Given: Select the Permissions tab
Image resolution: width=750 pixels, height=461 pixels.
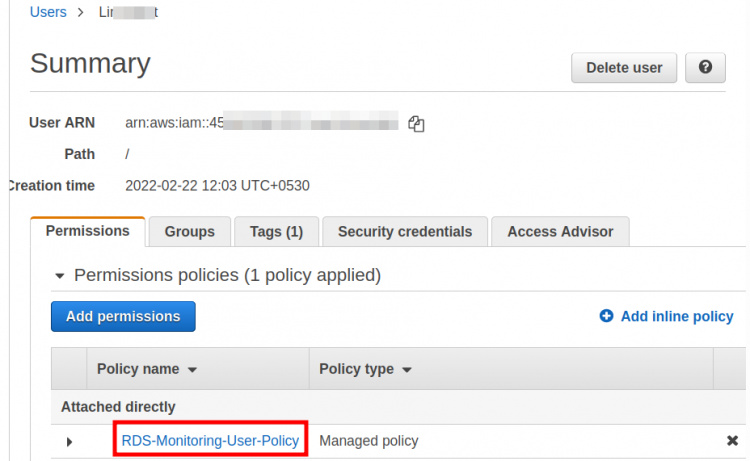Looking at the screenshot, I should pyautogui.click(x=88, y=231).
